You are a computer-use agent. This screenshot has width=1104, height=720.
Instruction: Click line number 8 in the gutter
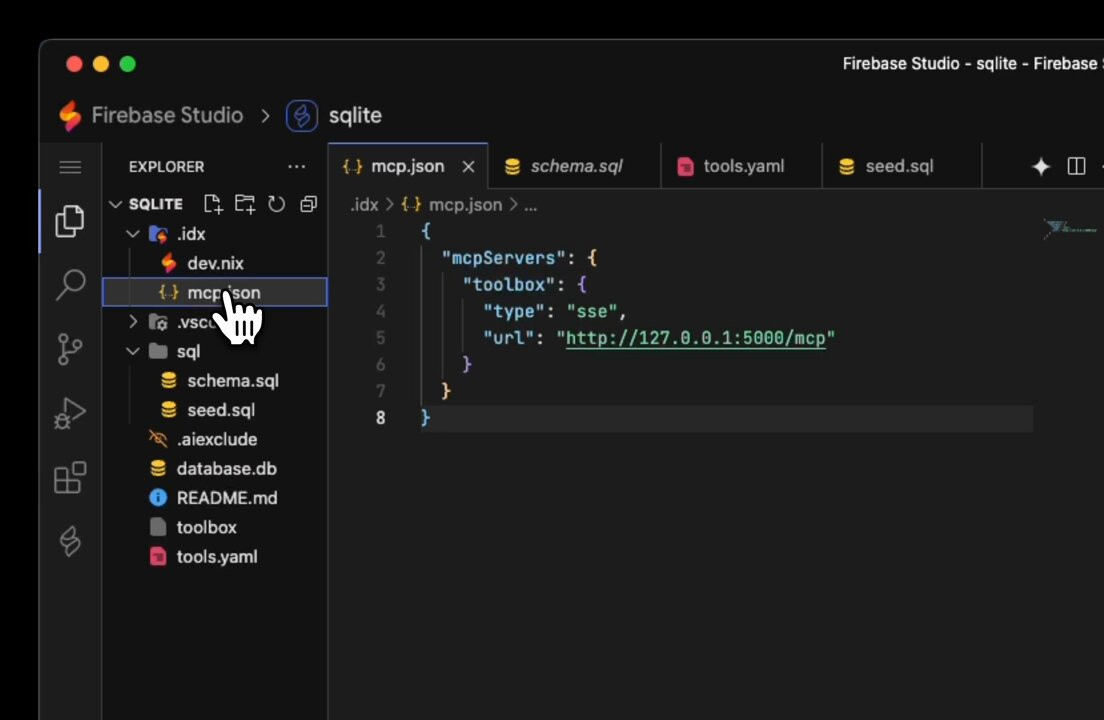tap(380, 418)
